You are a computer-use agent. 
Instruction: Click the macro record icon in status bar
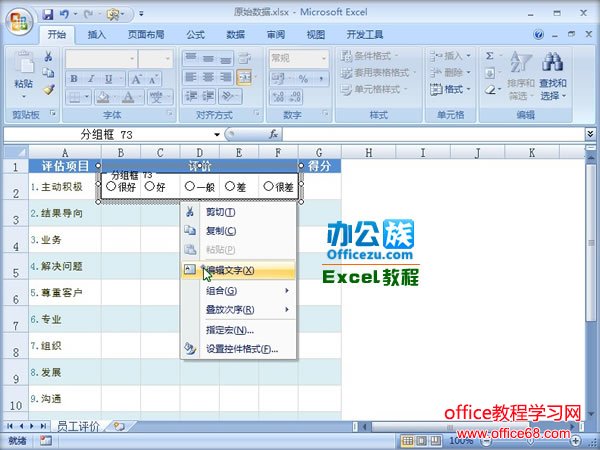[46, 441]
